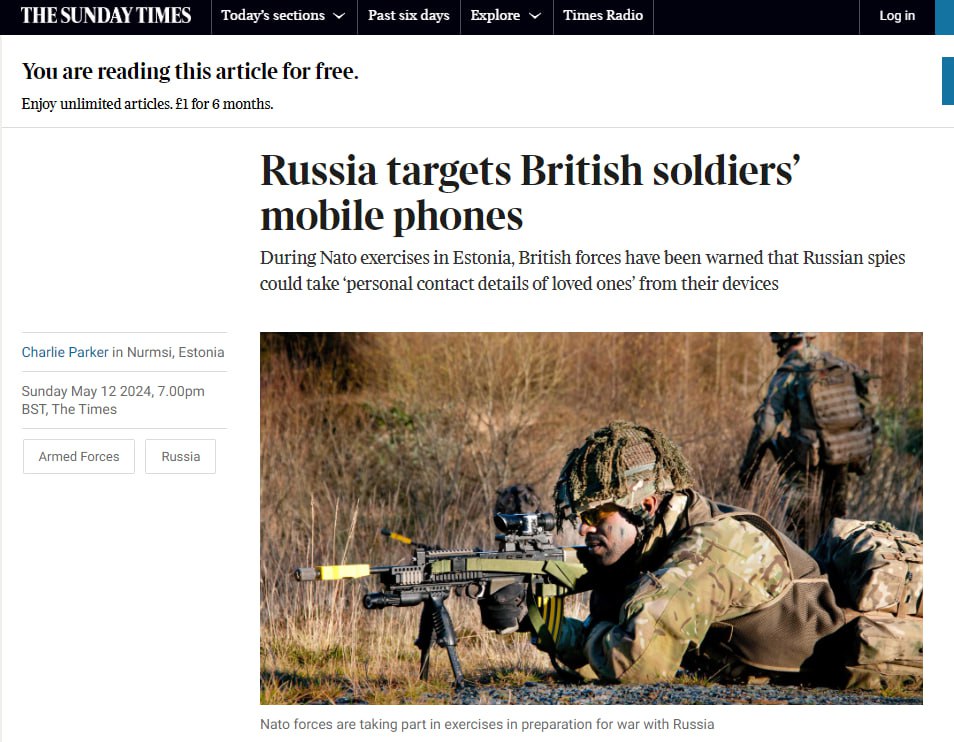Select the Russia topic tag
The image size is (954, 742).
181,456
